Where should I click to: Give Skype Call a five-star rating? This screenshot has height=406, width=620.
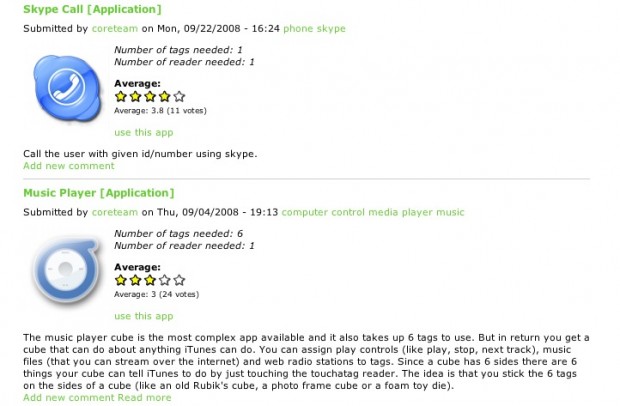coord(179,97)
